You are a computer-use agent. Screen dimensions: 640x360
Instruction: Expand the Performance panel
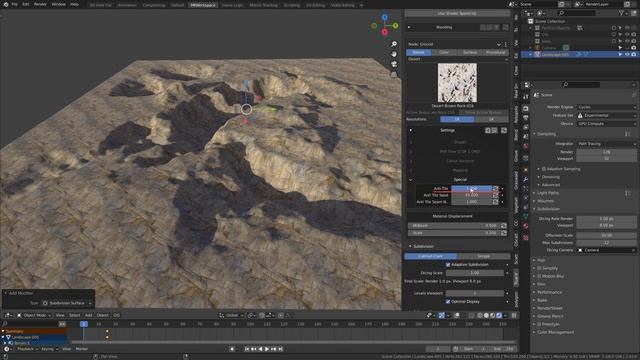click(535, 292)
